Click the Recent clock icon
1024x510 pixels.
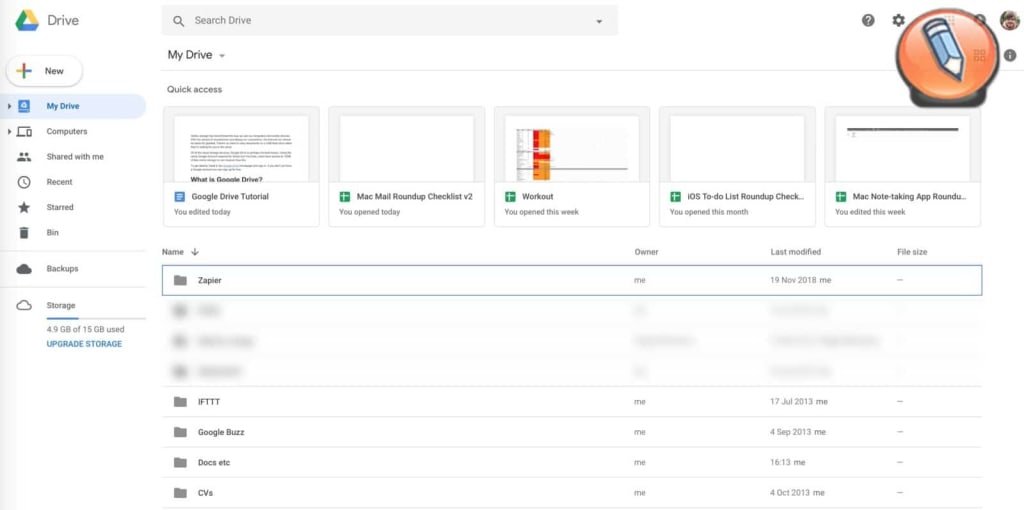(x=24, y=182)
